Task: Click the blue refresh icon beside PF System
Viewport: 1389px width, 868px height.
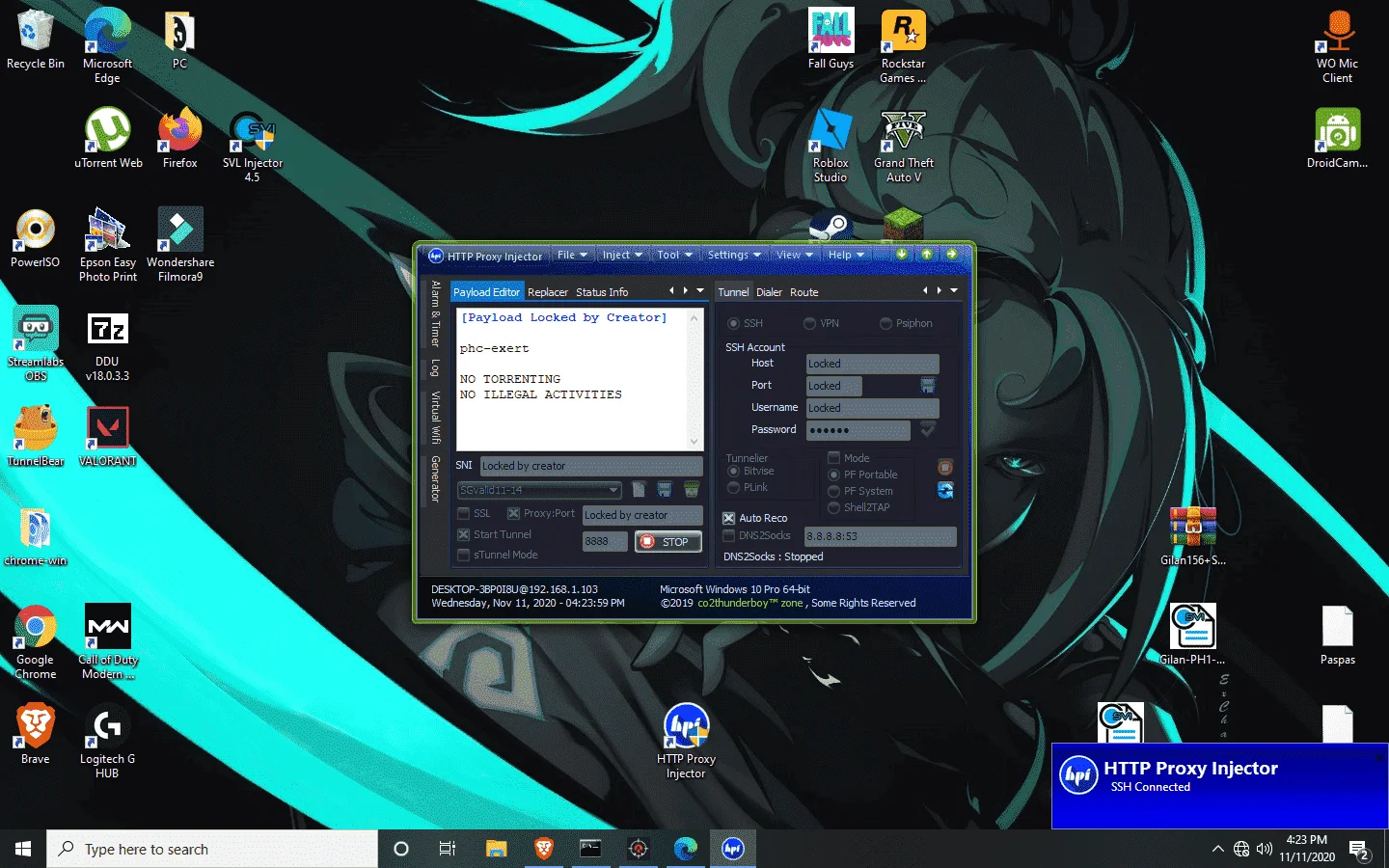Action: pos(945,490)
